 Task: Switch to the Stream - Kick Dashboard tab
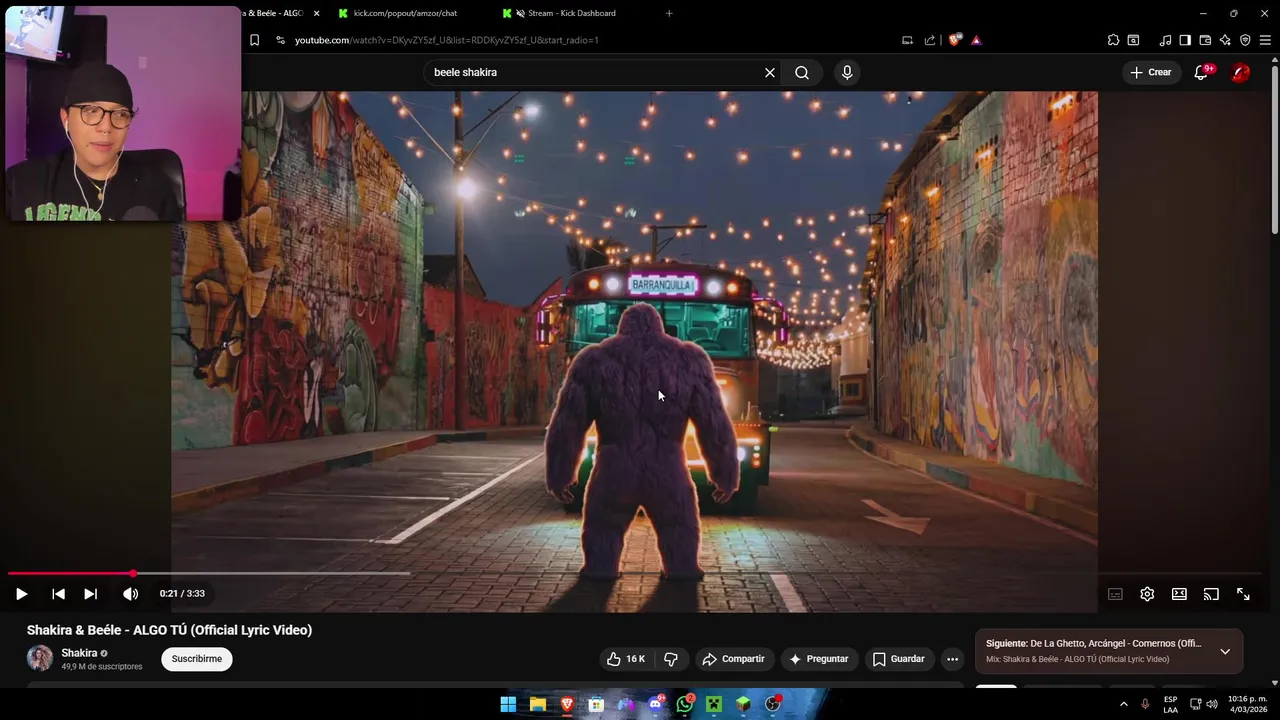[x=571, y=13]
